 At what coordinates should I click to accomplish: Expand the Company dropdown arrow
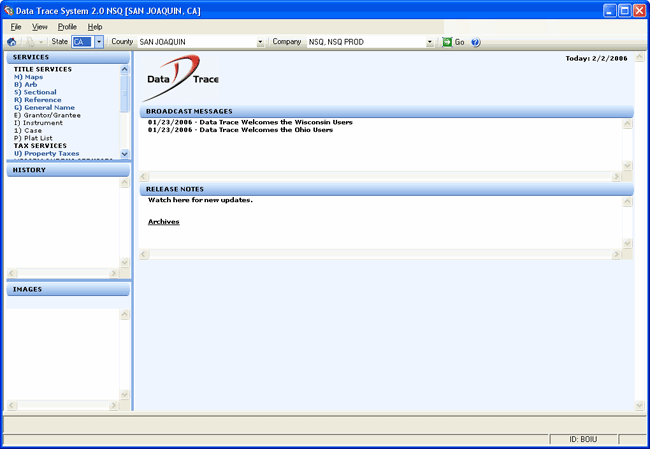click(x=429, y=42)
